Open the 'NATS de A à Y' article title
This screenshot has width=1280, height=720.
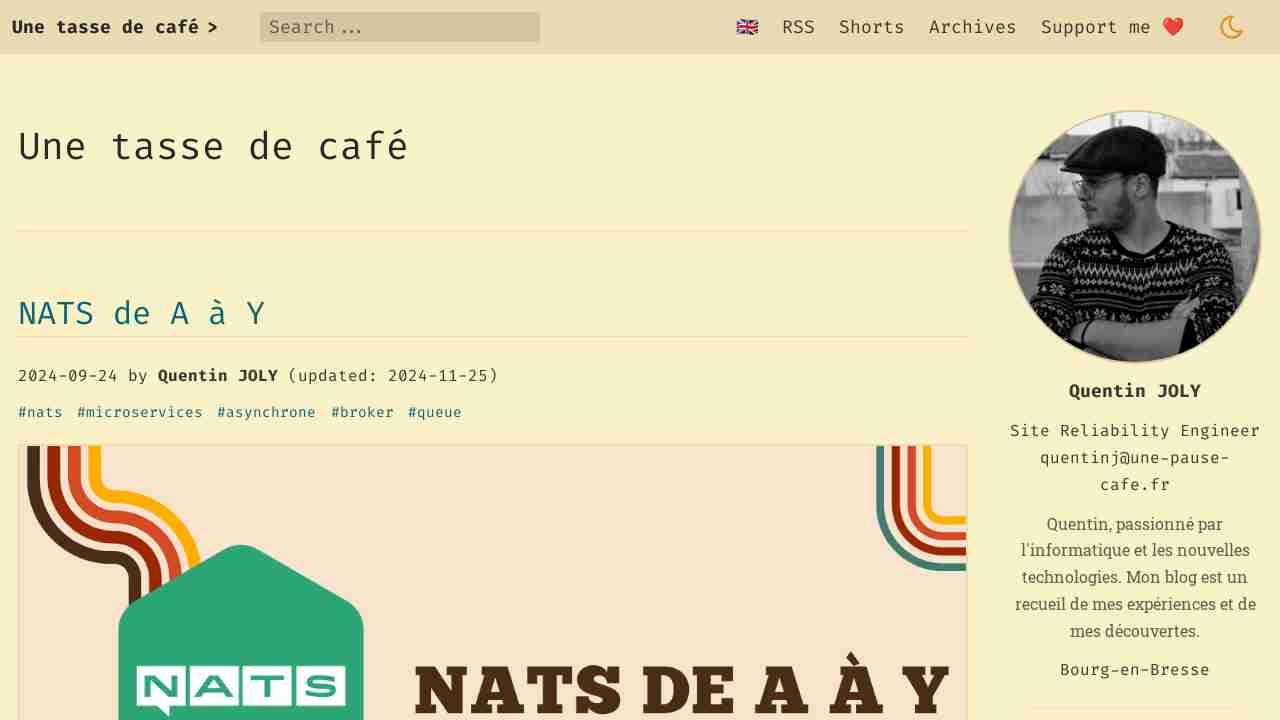pyautogui.click(x=141, y=314)
